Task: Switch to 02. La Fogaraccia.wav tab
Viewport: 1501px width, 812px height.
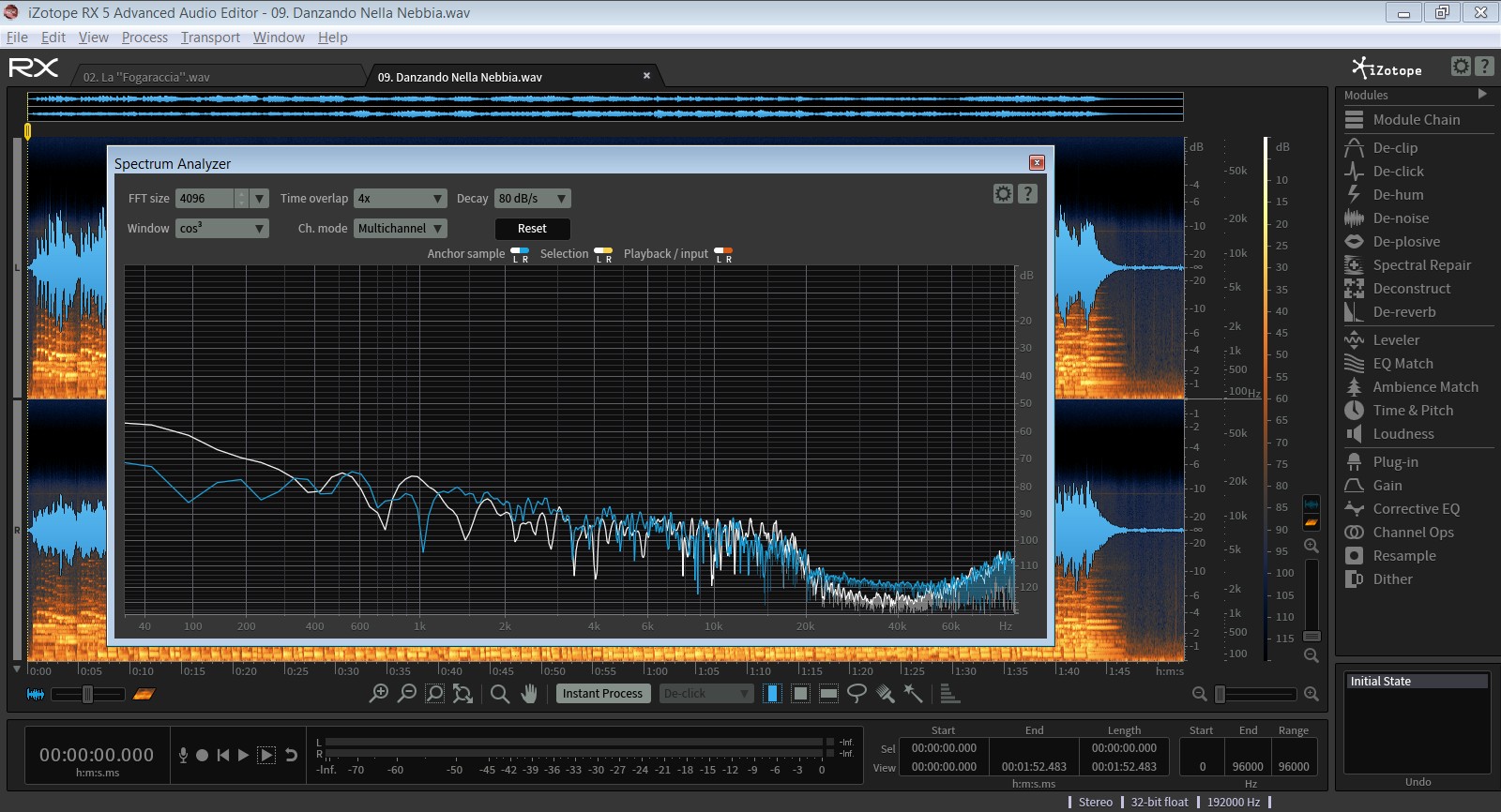Action: [146, 77]
